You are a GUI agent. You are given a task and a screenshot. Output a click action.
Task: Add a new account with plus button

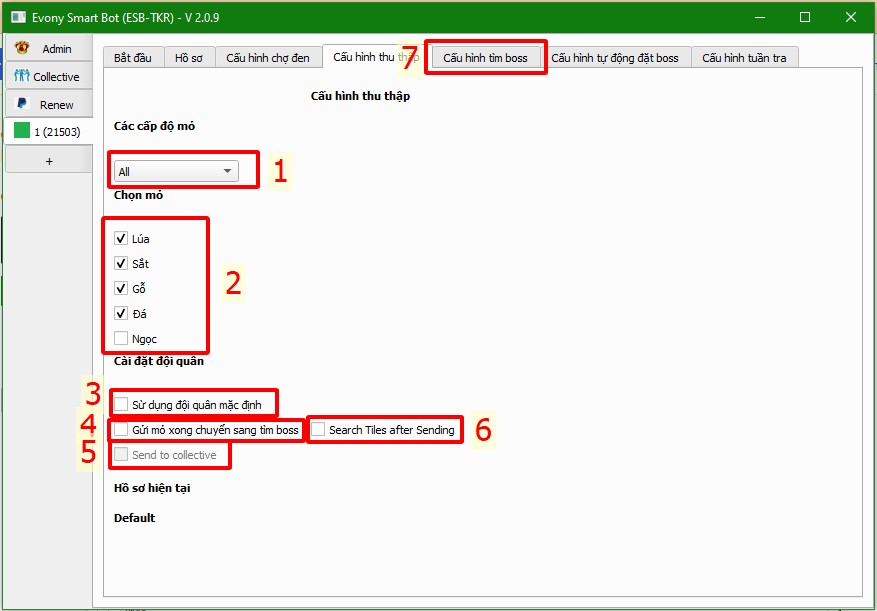48,160
